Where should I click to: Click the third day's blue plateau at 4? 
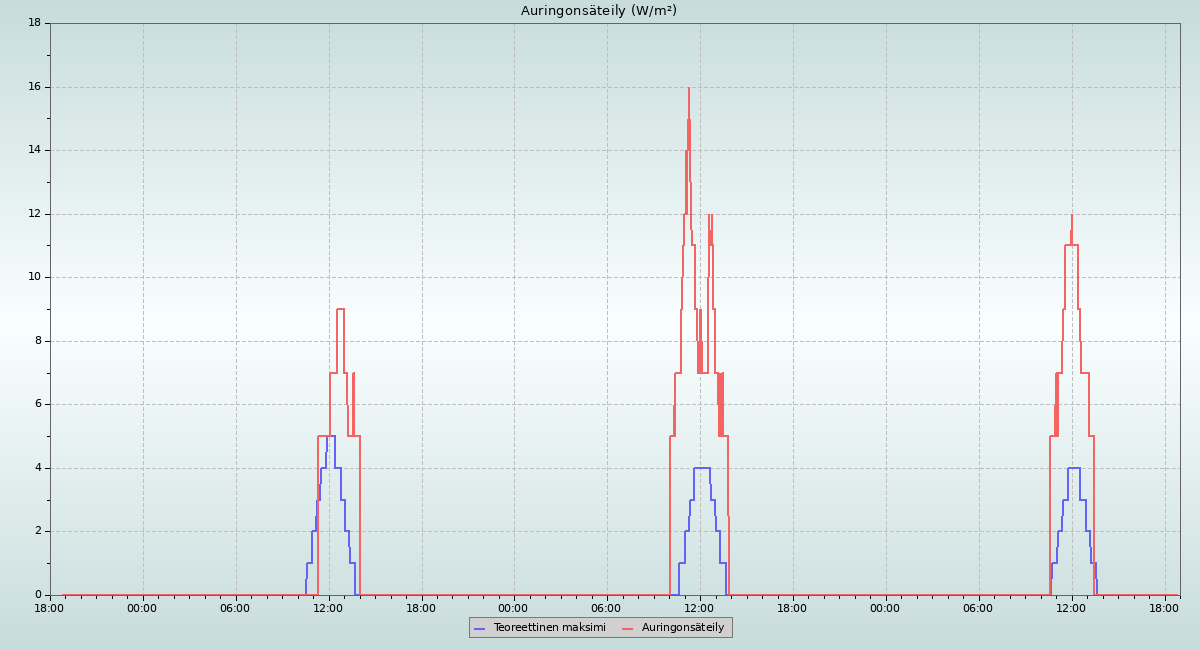1074,468
